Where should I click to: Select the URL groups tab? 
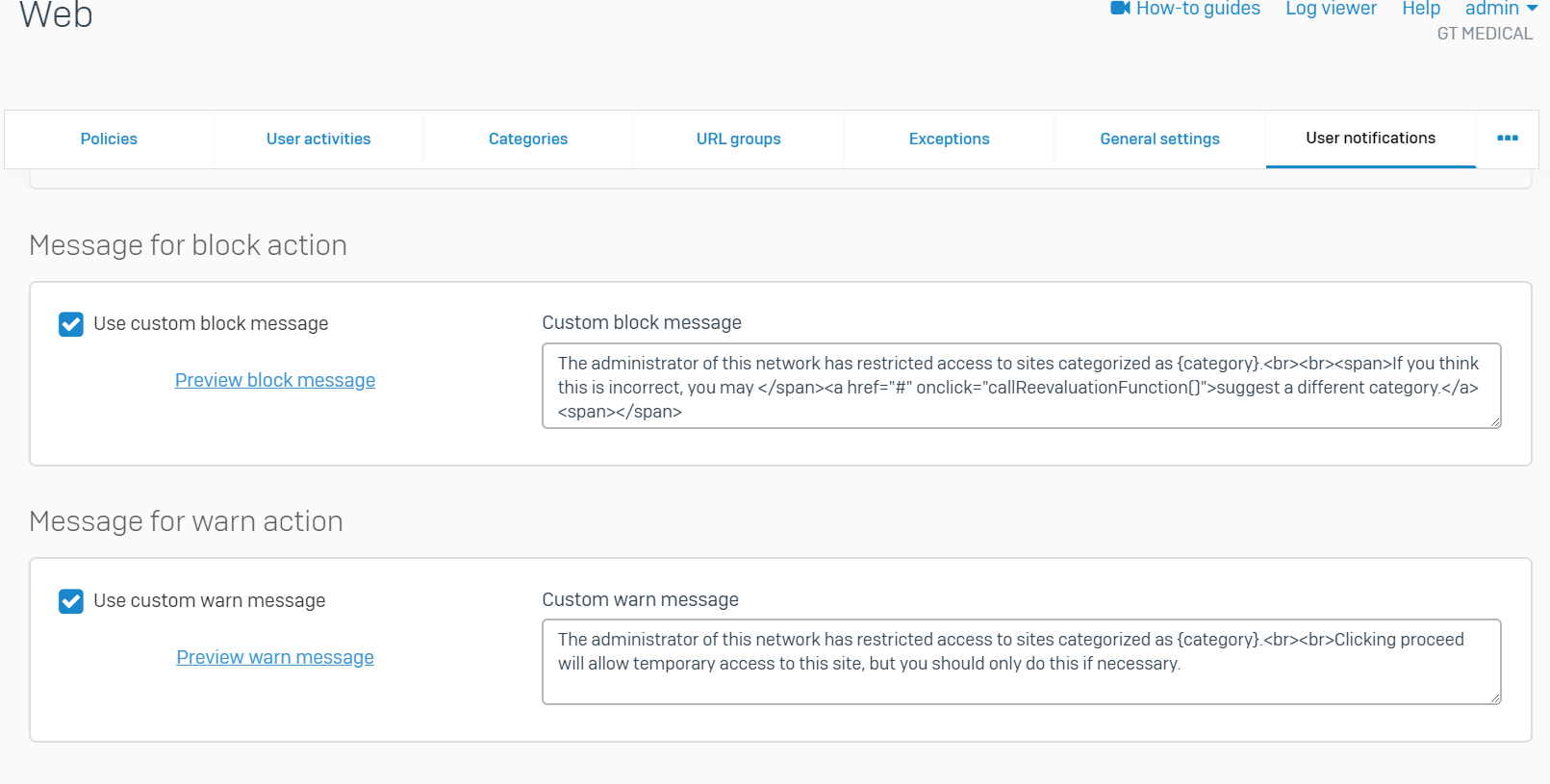pyautogui.click(x=738, y=139)
